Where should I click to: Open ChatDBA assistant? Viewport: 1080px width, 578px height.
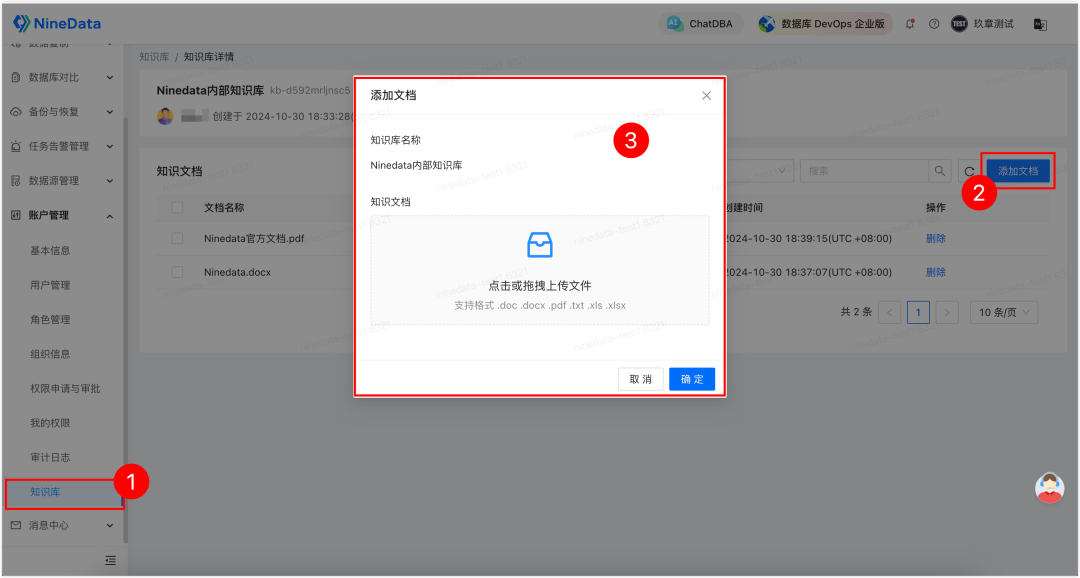[700, 23]
